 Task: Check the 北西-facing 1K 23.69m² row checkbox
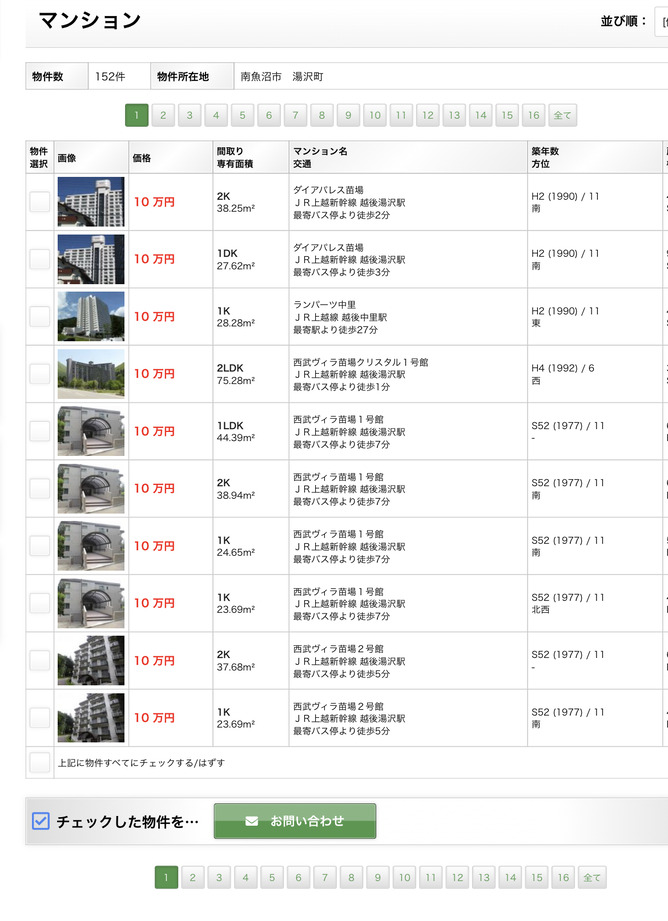click(x=40, y=603)
